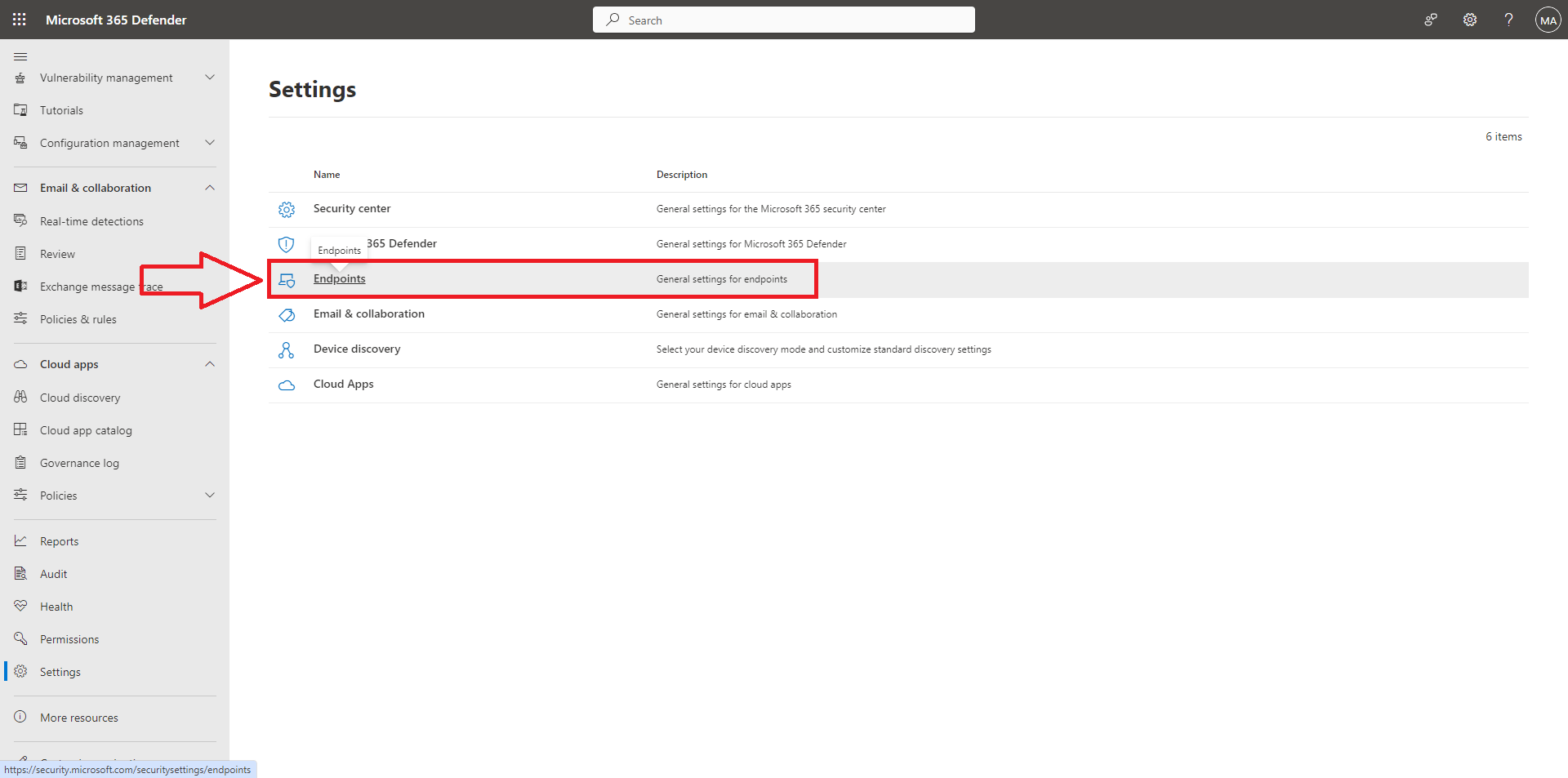Click in the Search box

point(784,20)
